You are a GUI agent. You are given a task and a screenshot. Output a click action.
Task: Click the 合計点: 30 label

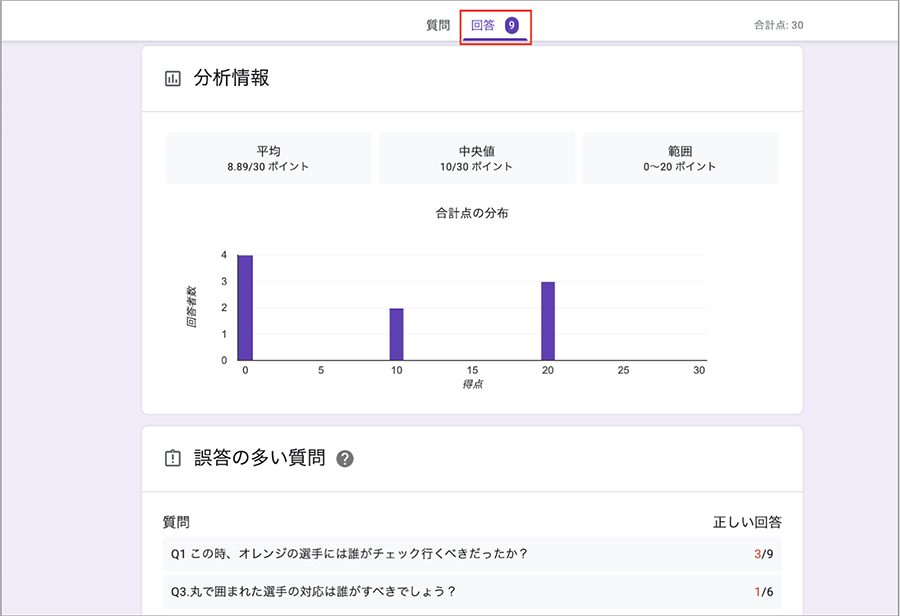pos(778,25)
